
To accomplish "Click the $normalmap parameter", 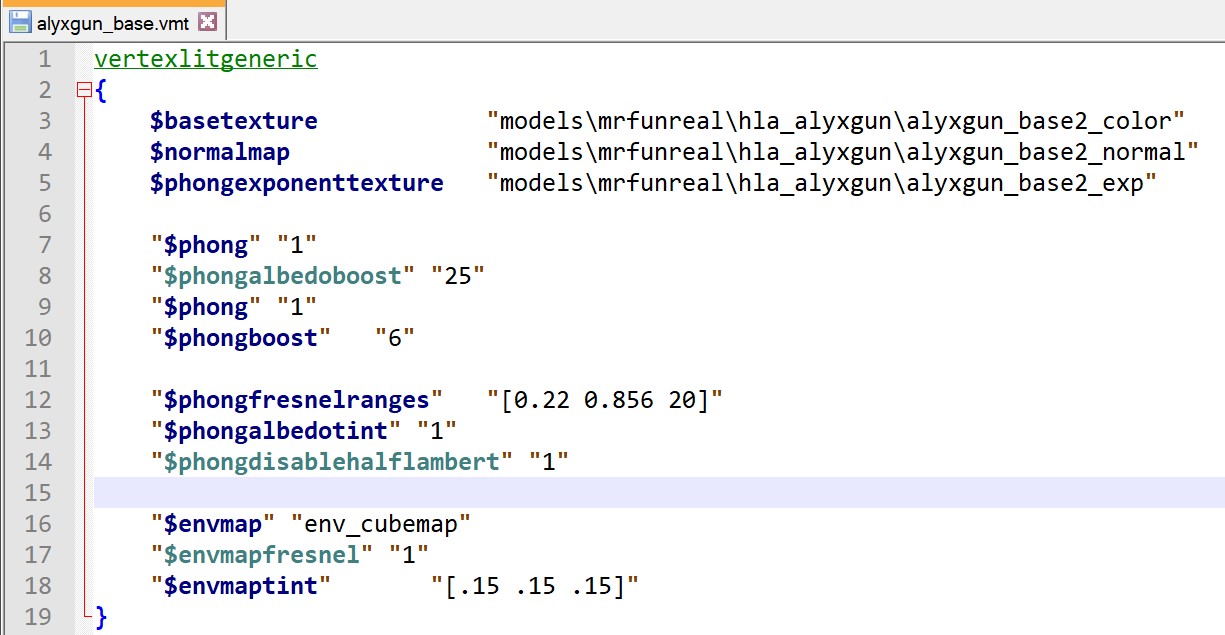I will (220, 152).
